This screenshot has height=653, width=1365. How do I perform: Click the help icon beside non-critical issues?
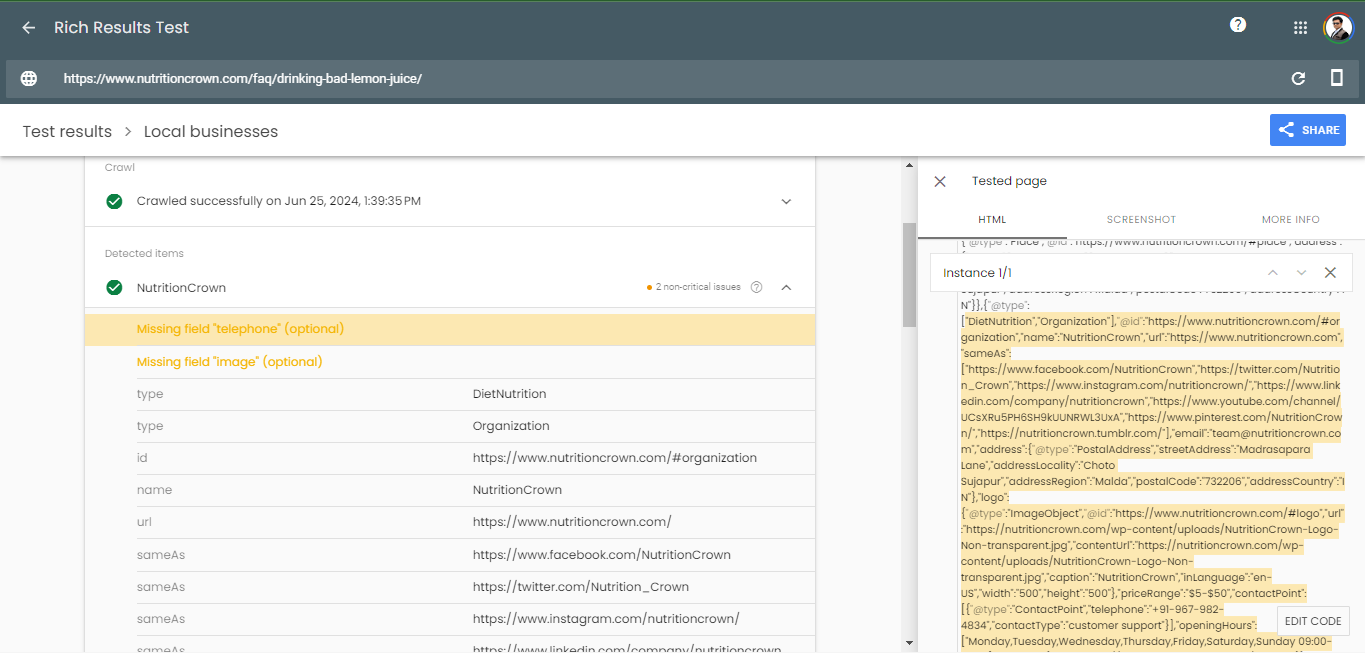pos(756,287)
